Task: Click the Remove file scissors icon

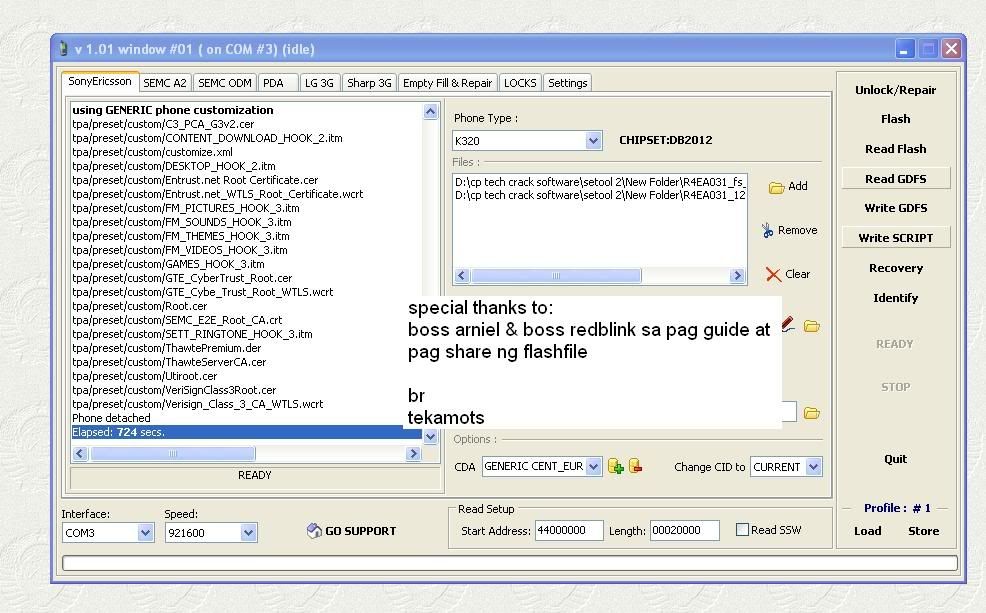Action: tap(767, 230)
